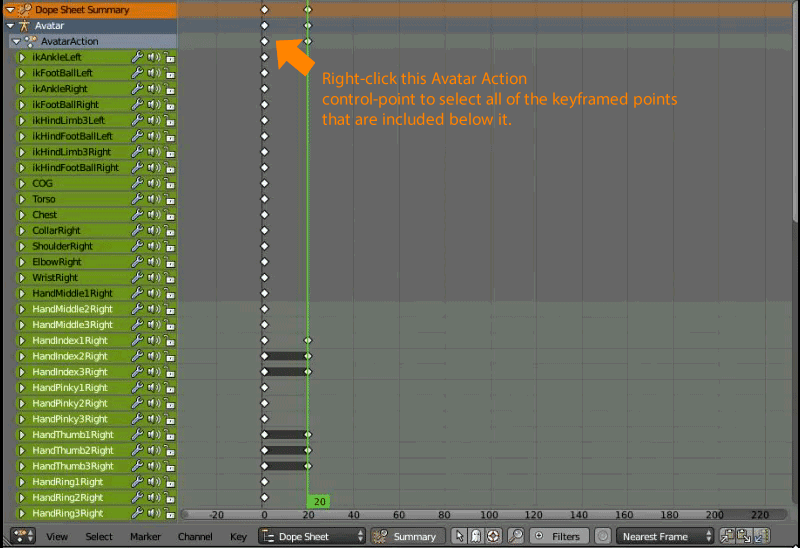Screen dimensions: 800x548
Task: Collapse the Avatar object triangle
Action: (x=10, y=26)
